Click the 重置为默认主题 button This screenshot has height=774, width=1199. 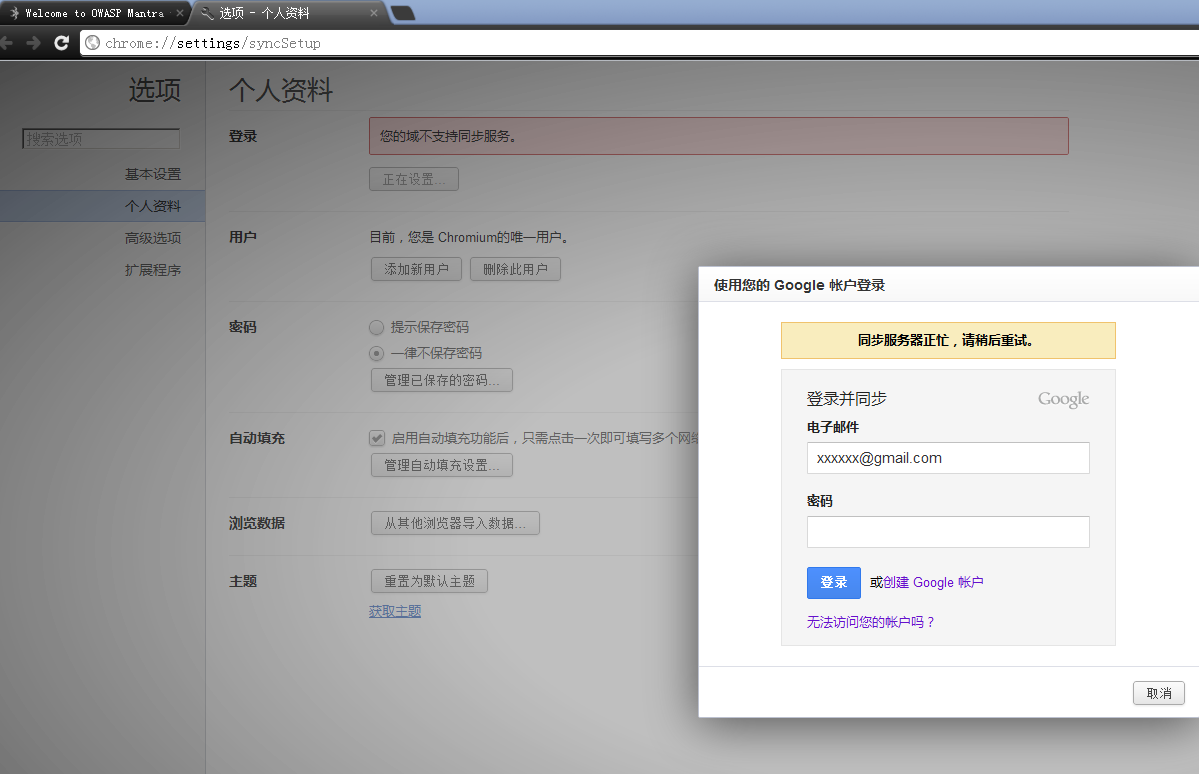[429, 581]
